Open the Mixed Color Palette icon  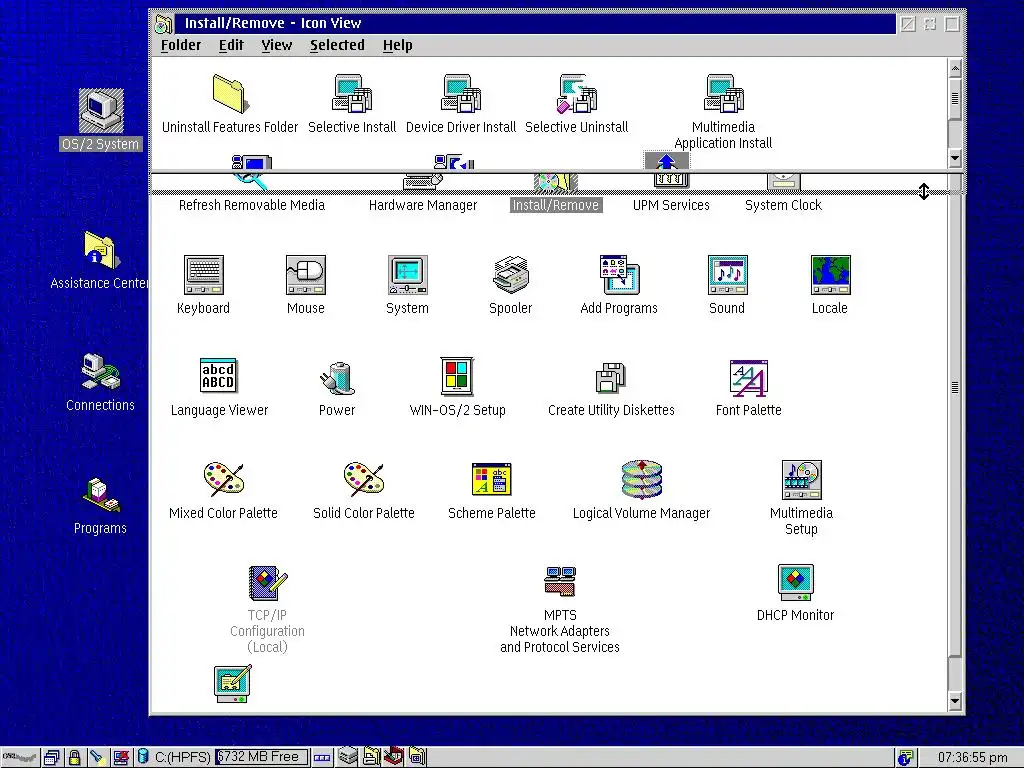pyautogui.click(x=223, y=479)
